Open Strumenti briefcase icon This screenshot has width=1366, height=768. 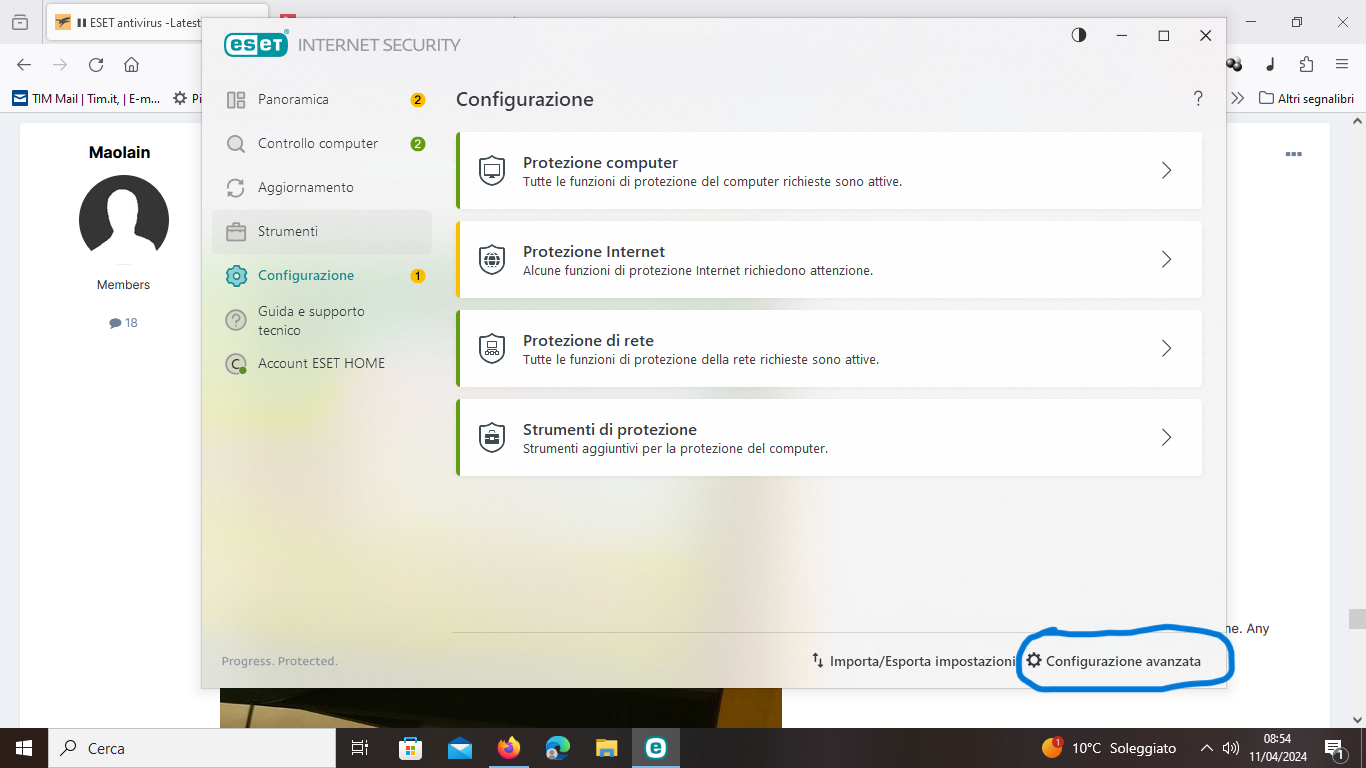pos(236,232)
